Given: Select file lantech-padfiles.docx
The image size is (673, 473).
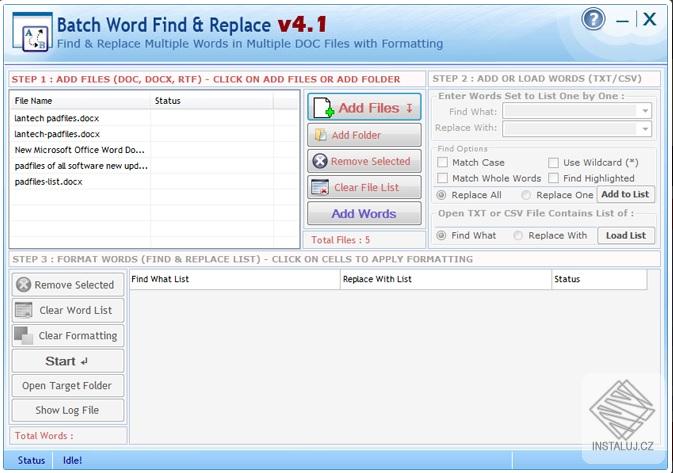Looking at the screenshot, I should click(57, 134).
